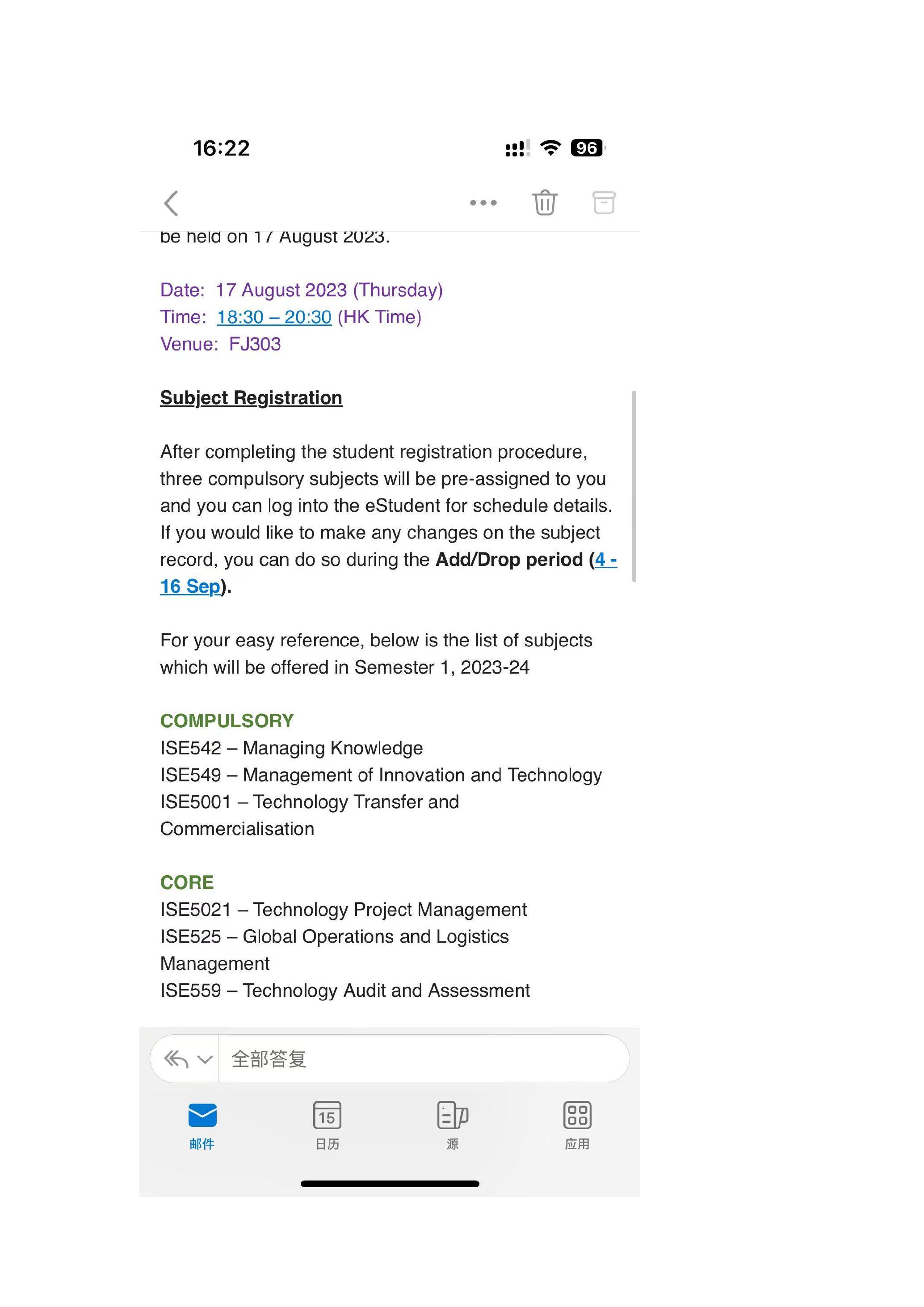
Task: Tap the home indicator bar
Action: [390, 1184]
